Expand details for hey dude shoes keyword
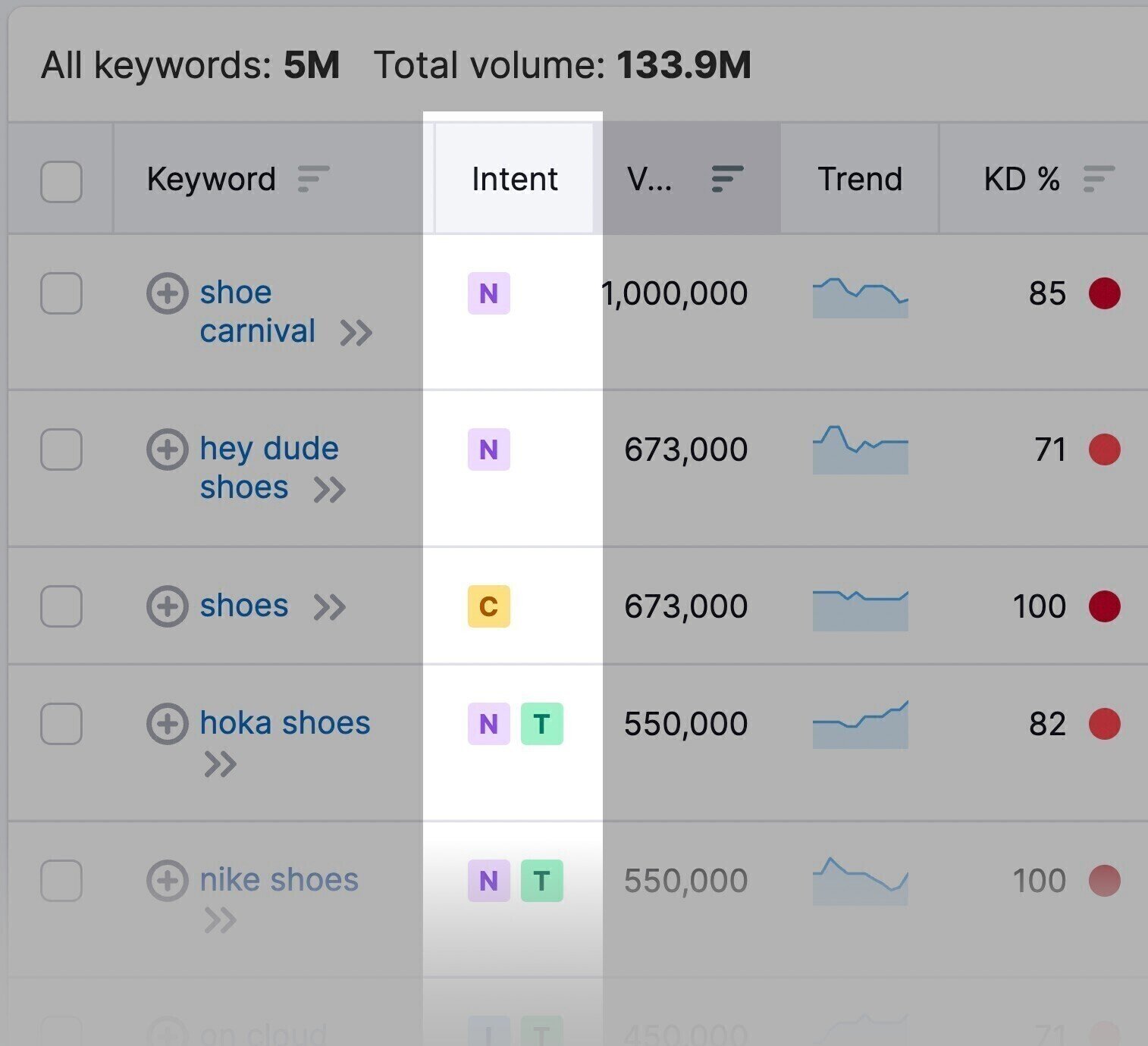 (x=168, y=449)
